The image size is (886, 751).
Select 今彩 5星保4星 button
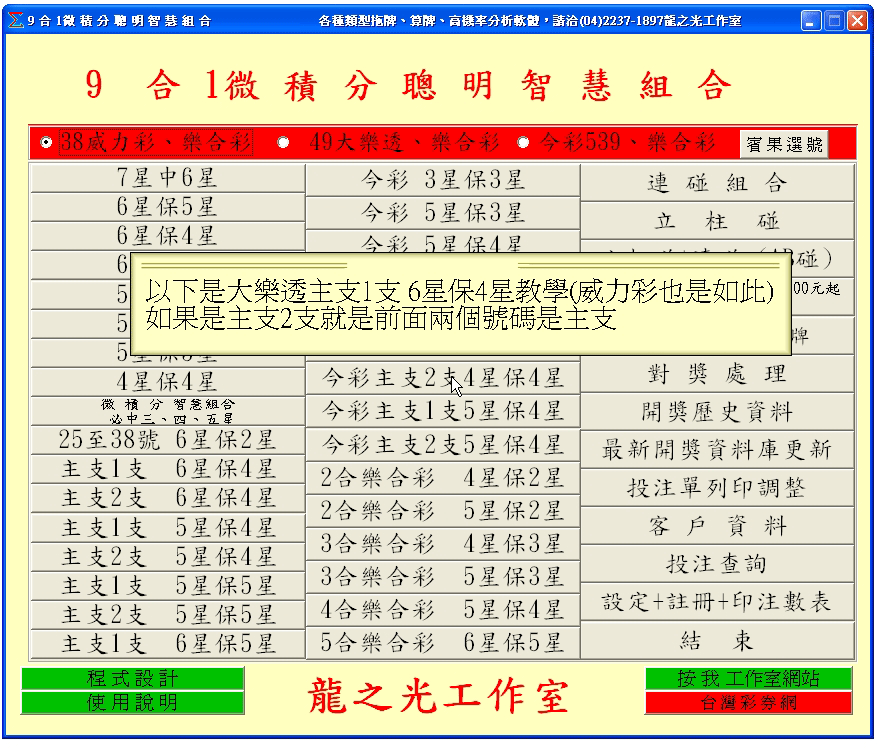coord(443,242)
